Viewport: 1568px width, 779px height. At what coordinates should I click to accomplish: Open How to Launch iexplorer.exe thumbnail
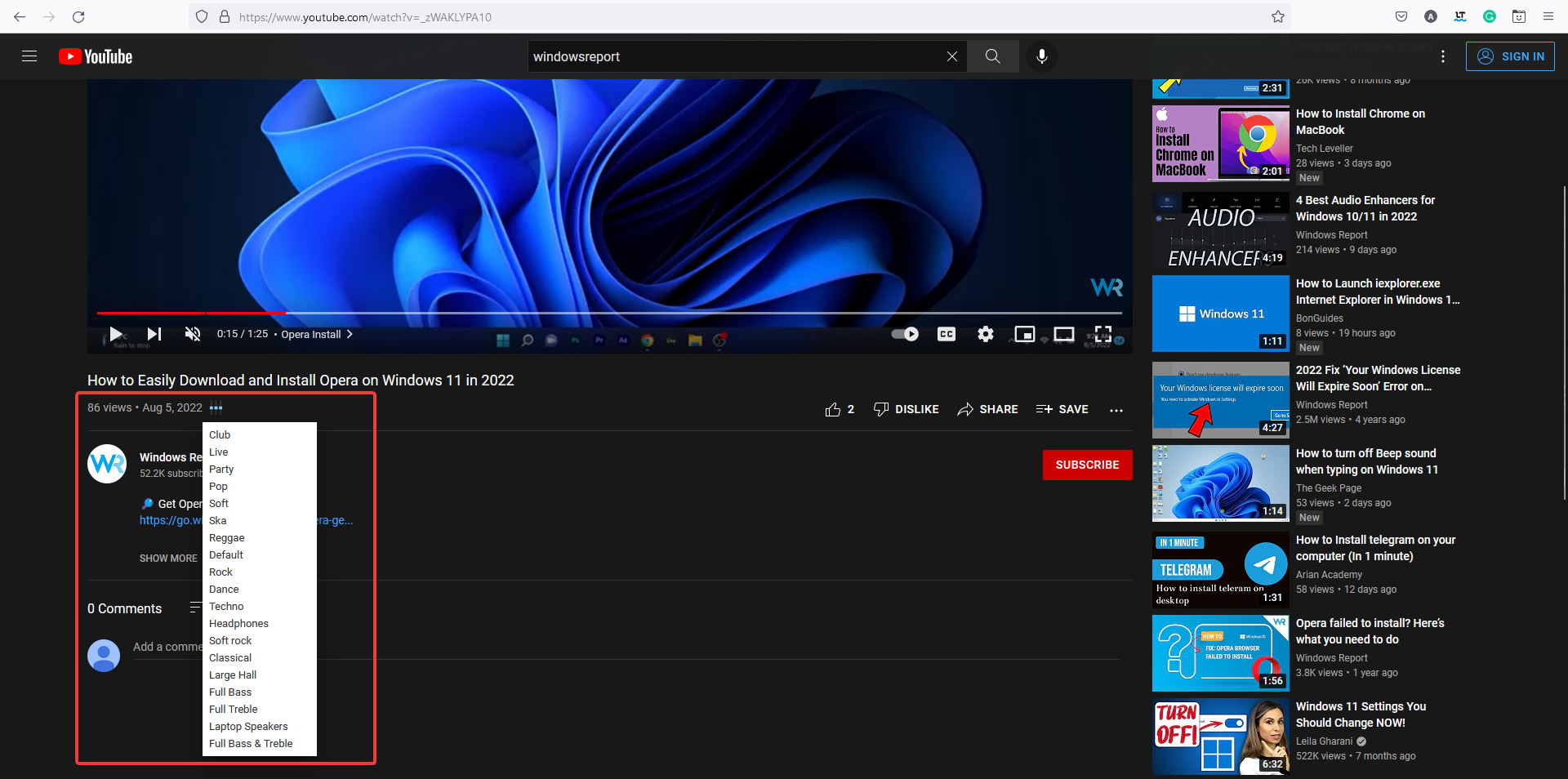(1220, 314)
